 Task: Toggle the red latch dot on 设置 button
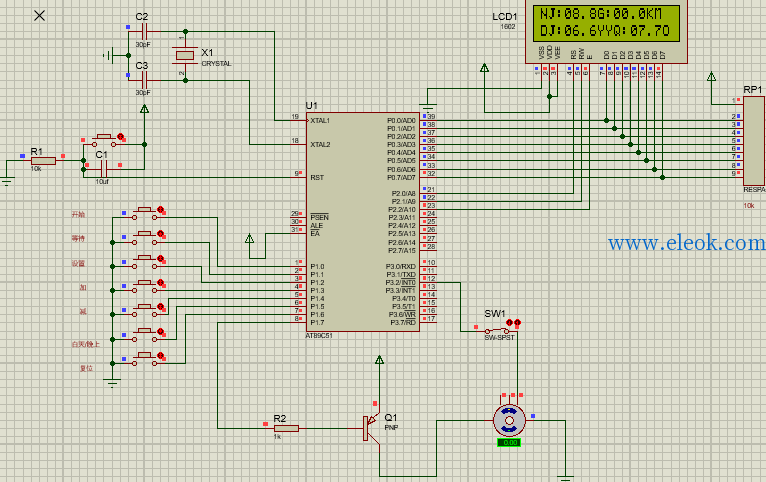click(160, 258)
